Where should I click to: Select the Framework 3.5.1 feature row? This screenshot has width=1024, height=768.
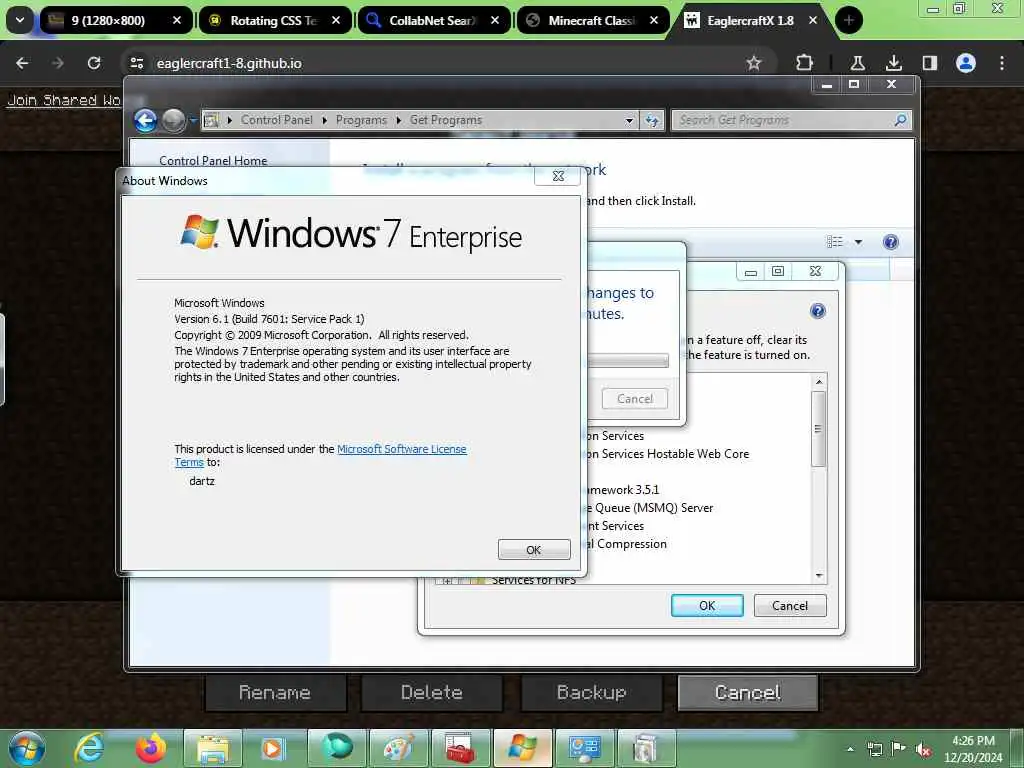coord(623,490)
